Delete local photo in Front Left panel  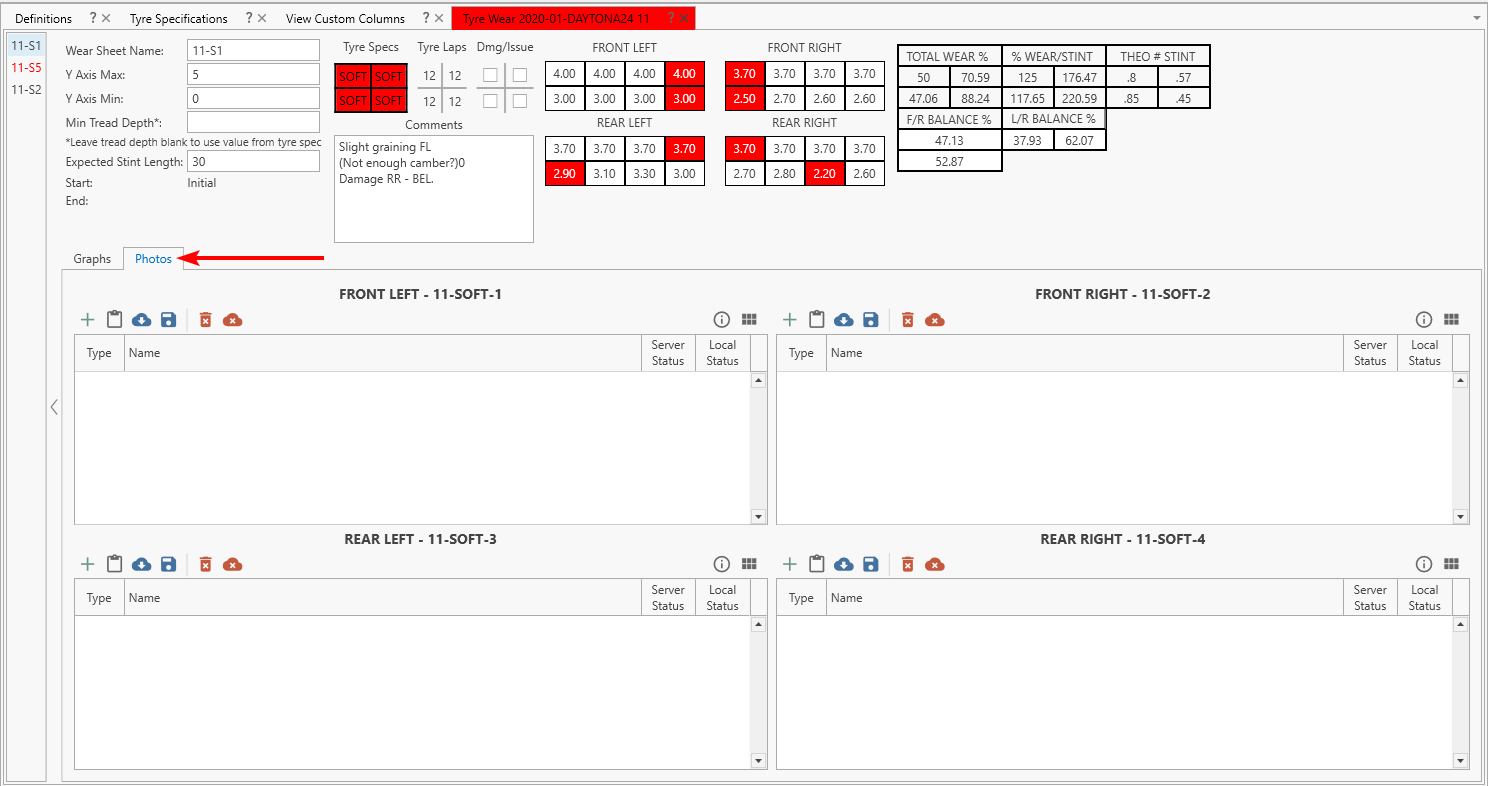[x=205, y=320]
